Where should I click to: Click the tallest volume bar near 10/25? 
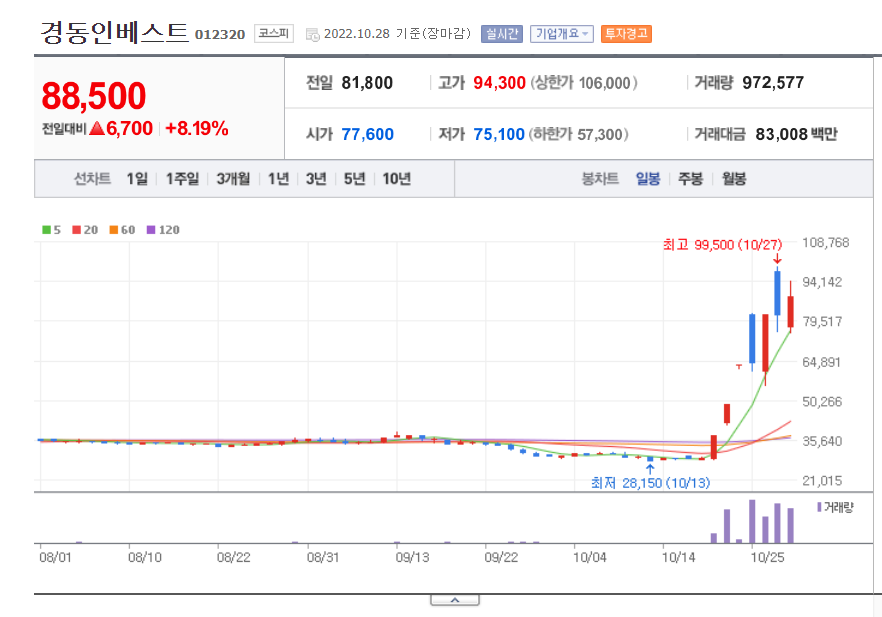[x=752, y=521]
